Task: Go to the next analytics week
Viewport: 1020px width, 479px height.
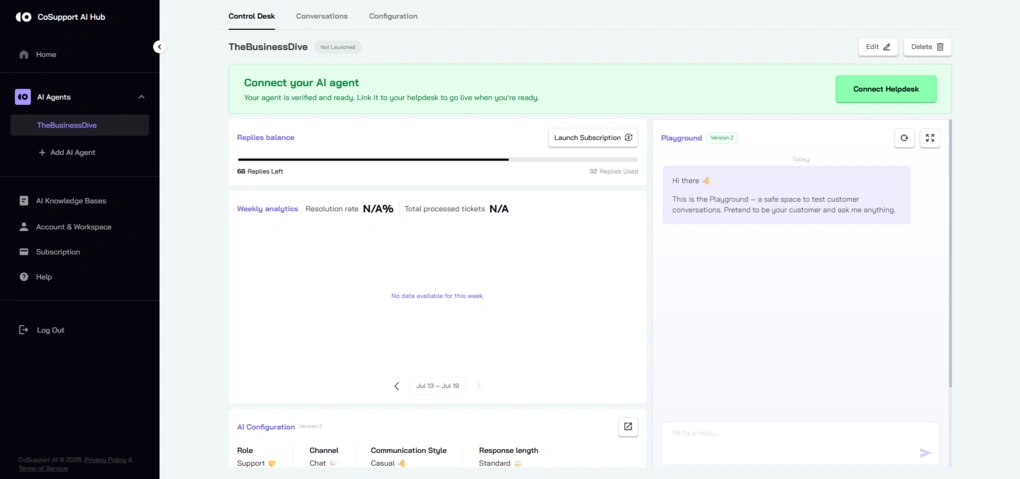Action: [x=478, y=386]
